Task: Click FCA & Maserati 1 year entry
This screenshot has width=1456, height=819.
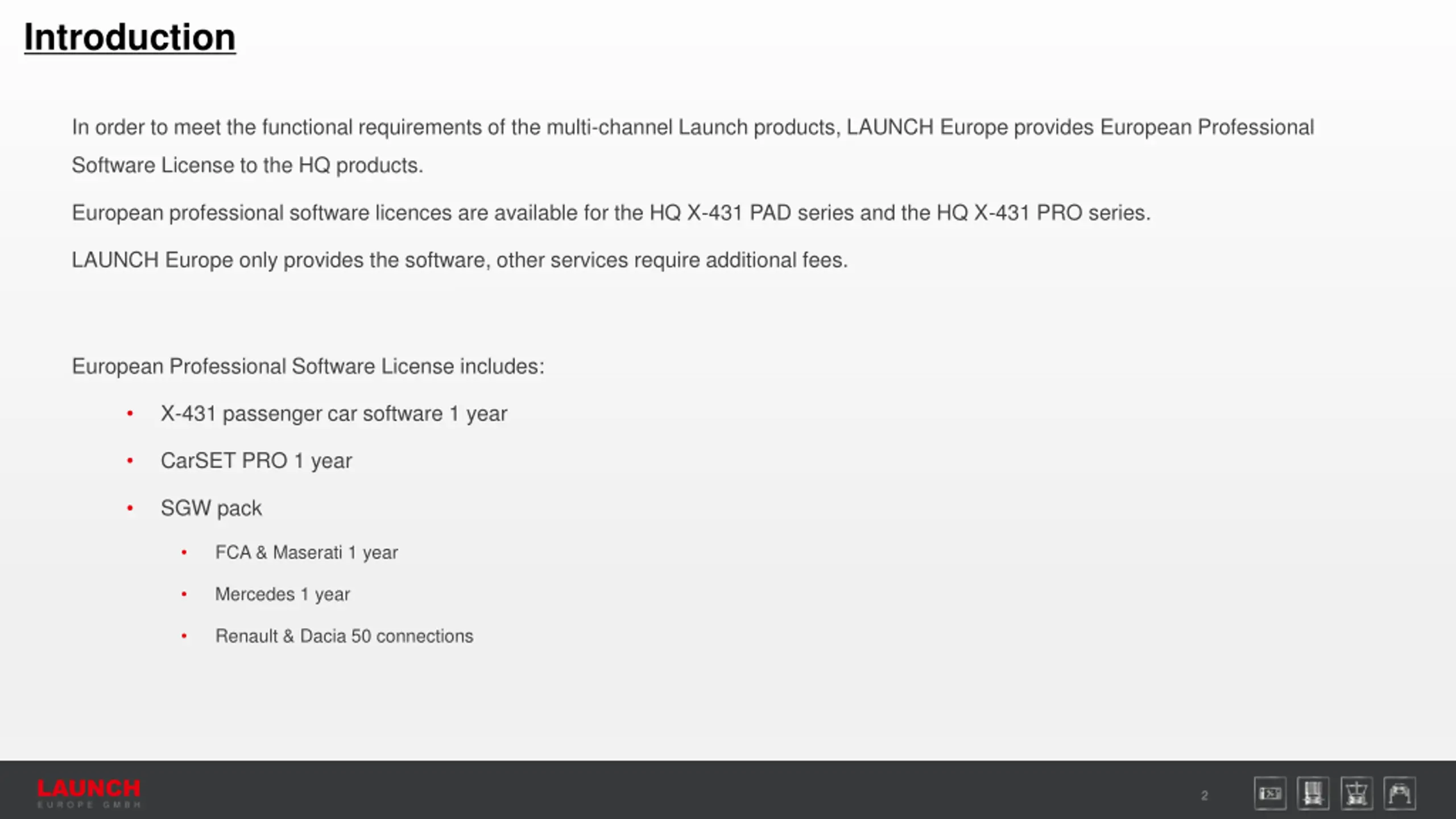Action: coord(307,553)
